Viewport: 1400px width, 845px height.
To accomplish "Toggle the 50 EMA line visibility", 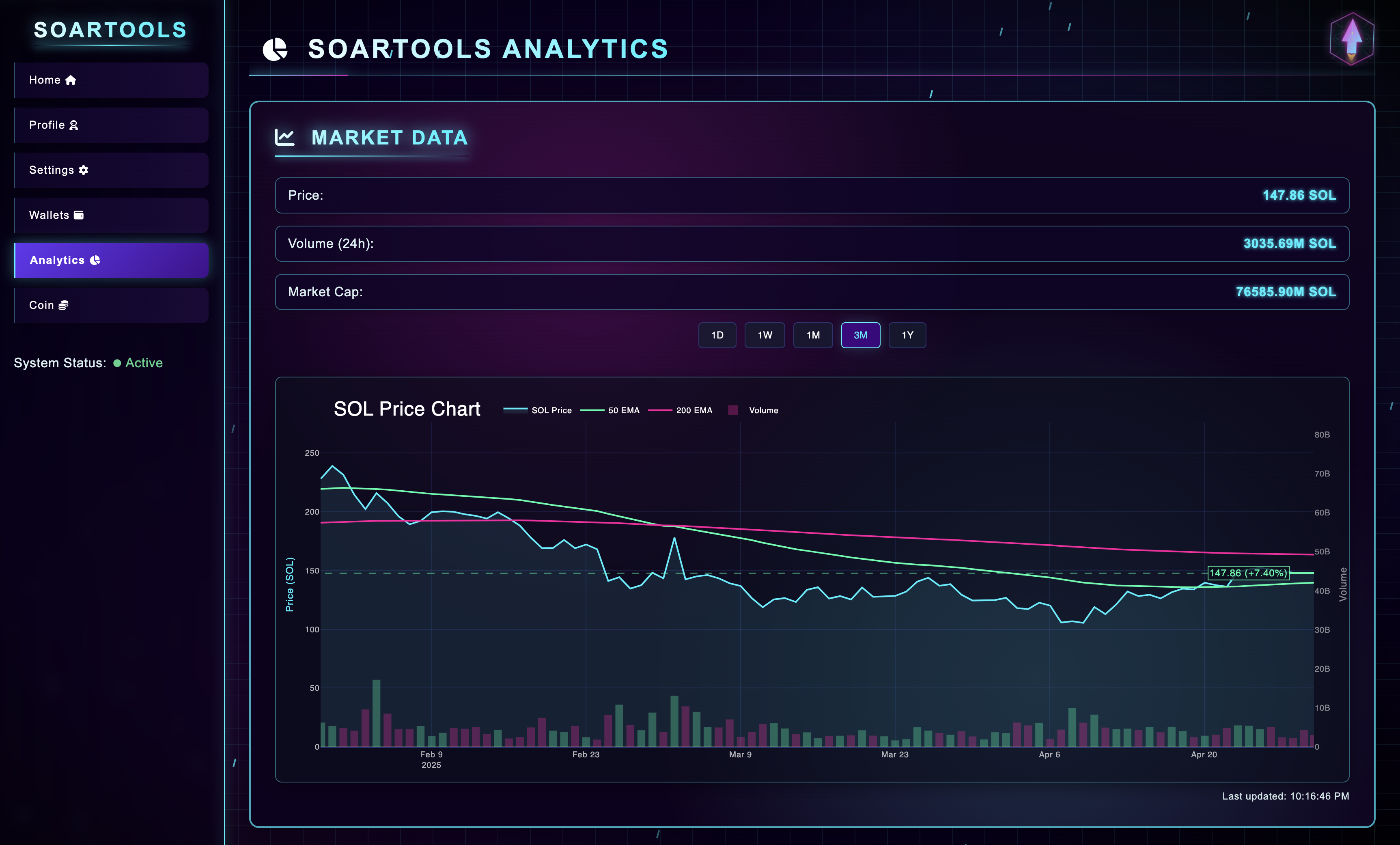I will click(x=612, y=410).
